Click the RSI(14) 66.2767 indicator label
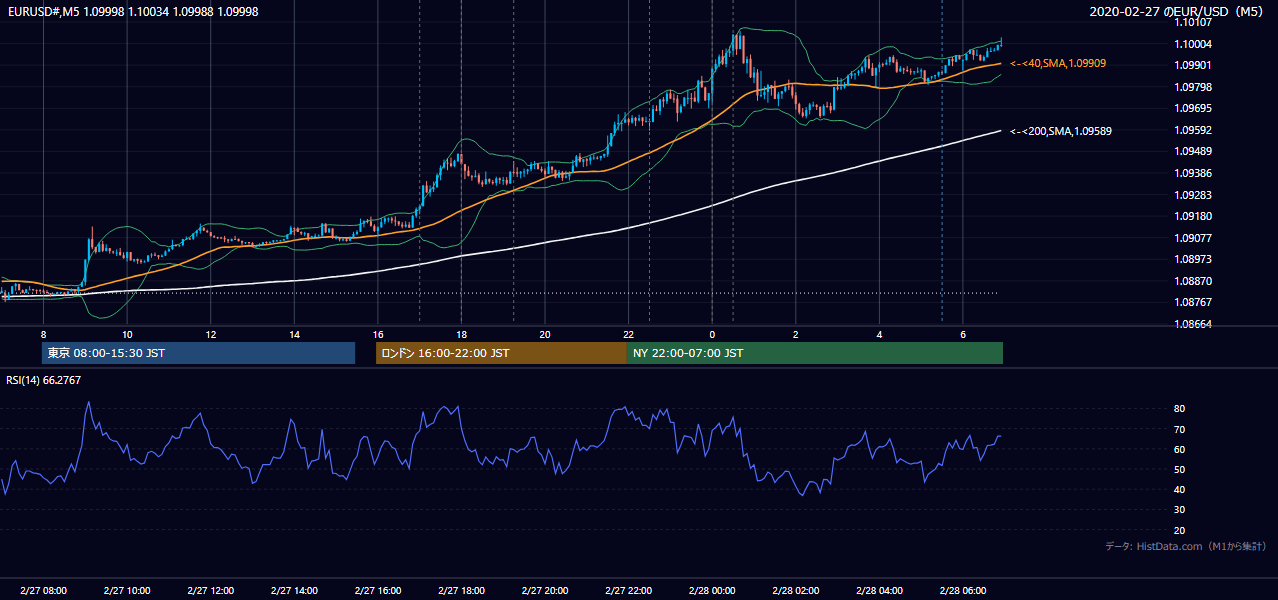Screen dimensions: 1278x600 44,380
